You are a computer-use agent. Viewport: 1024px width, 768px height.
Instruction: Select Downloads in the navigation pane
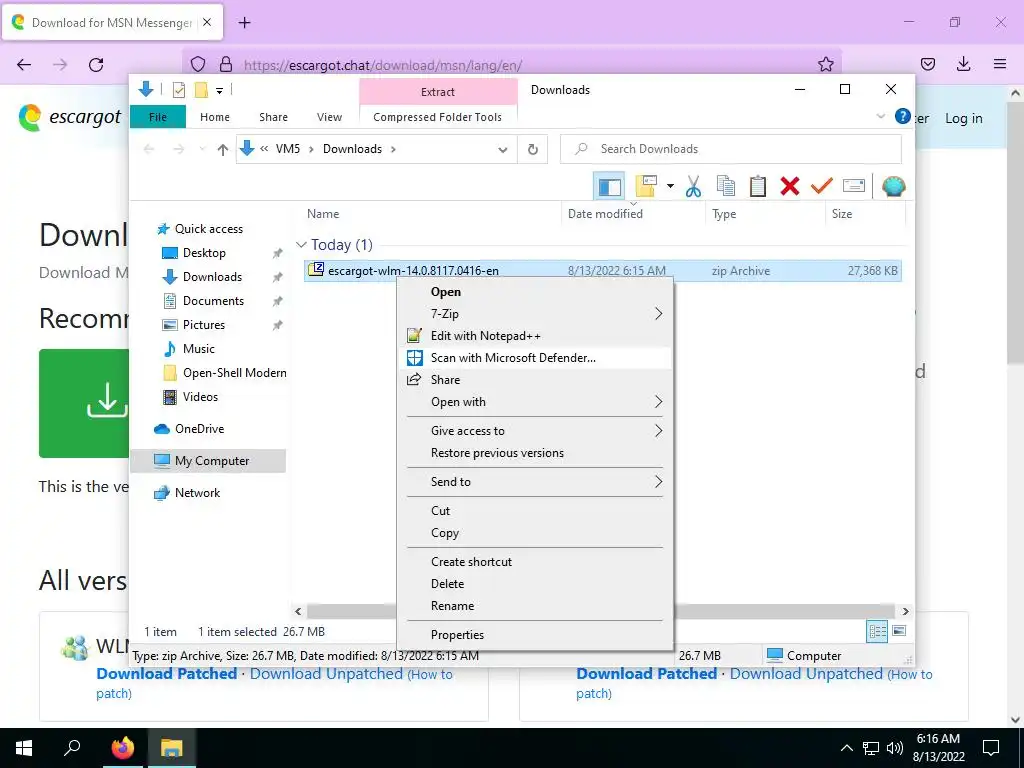pos(212,277)
